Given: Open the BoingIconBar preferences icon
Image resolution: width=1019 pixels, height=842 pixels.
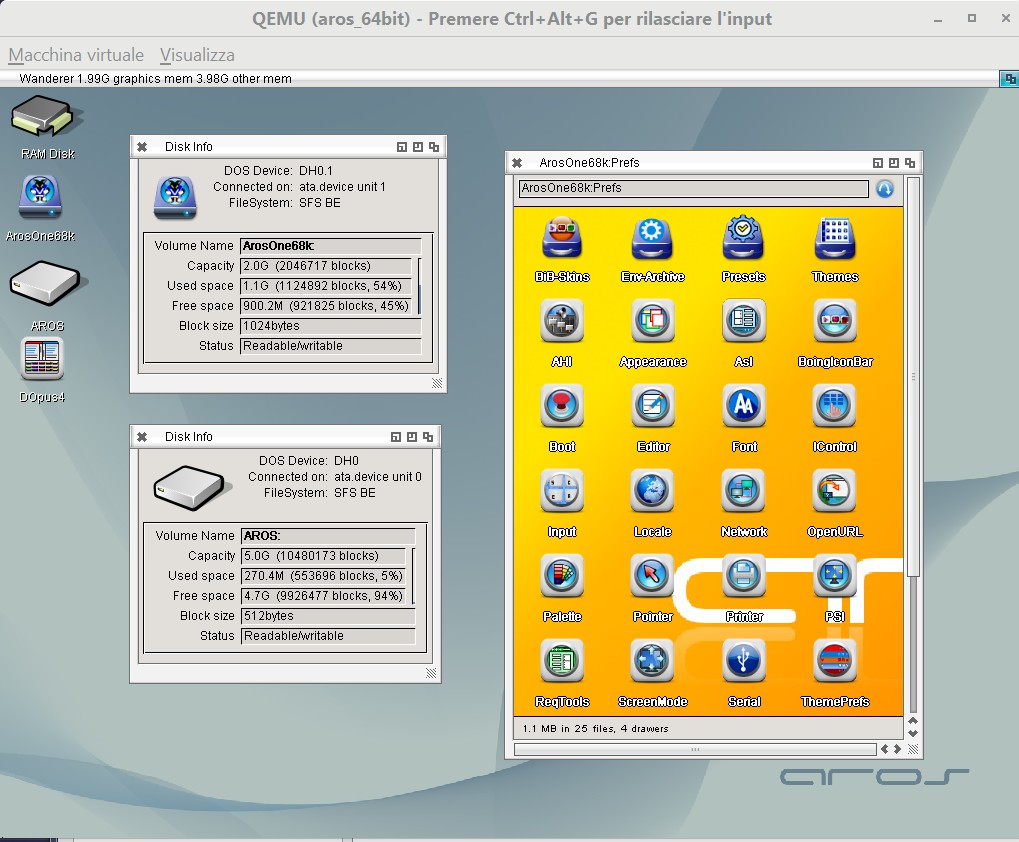Looking at the screenshot, I should pyautogui.click(x=835, y=322).
